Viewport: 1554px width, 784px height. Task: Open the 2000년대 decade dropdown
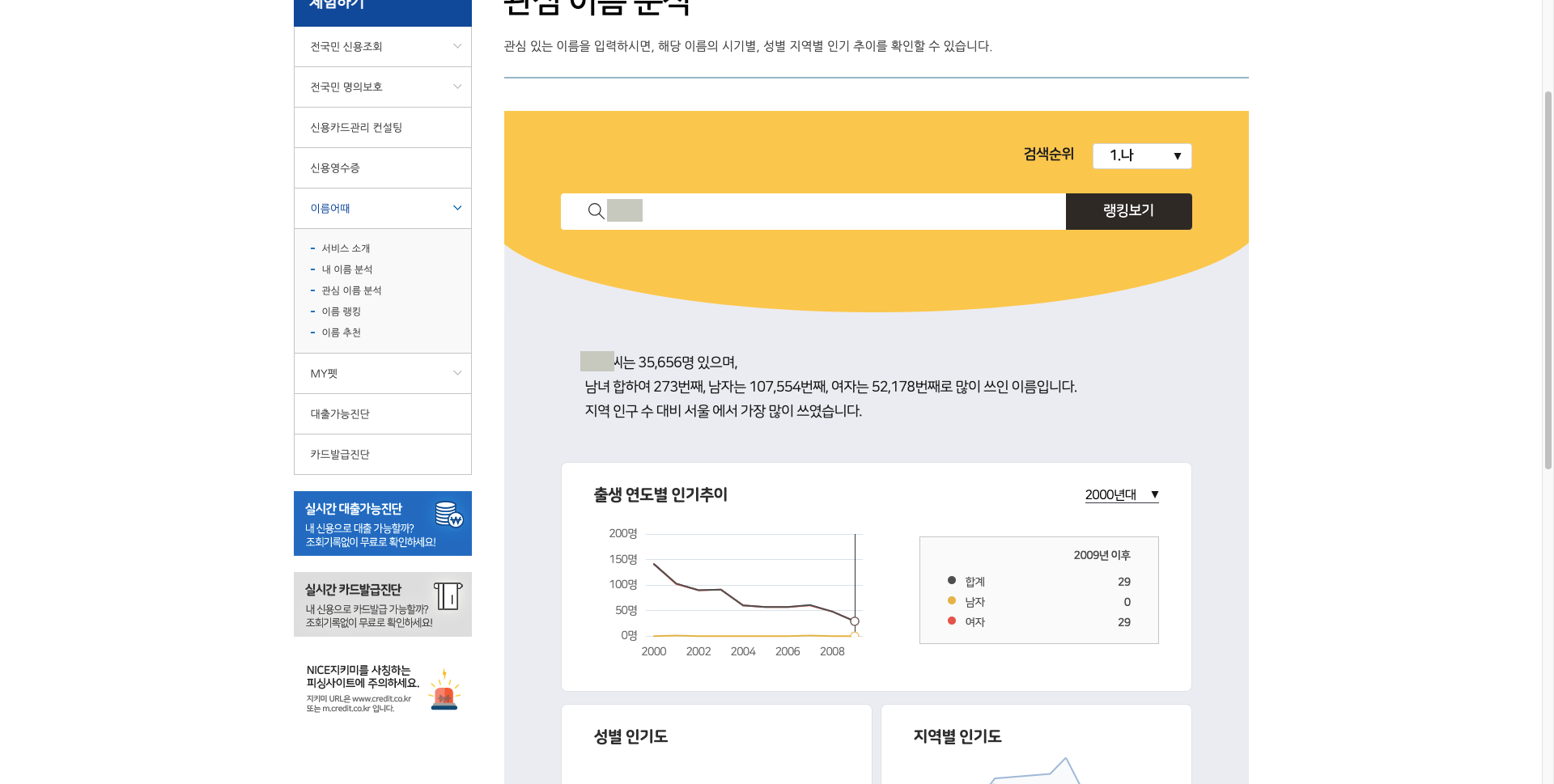pyautogui.click(x=1122, y=494)
